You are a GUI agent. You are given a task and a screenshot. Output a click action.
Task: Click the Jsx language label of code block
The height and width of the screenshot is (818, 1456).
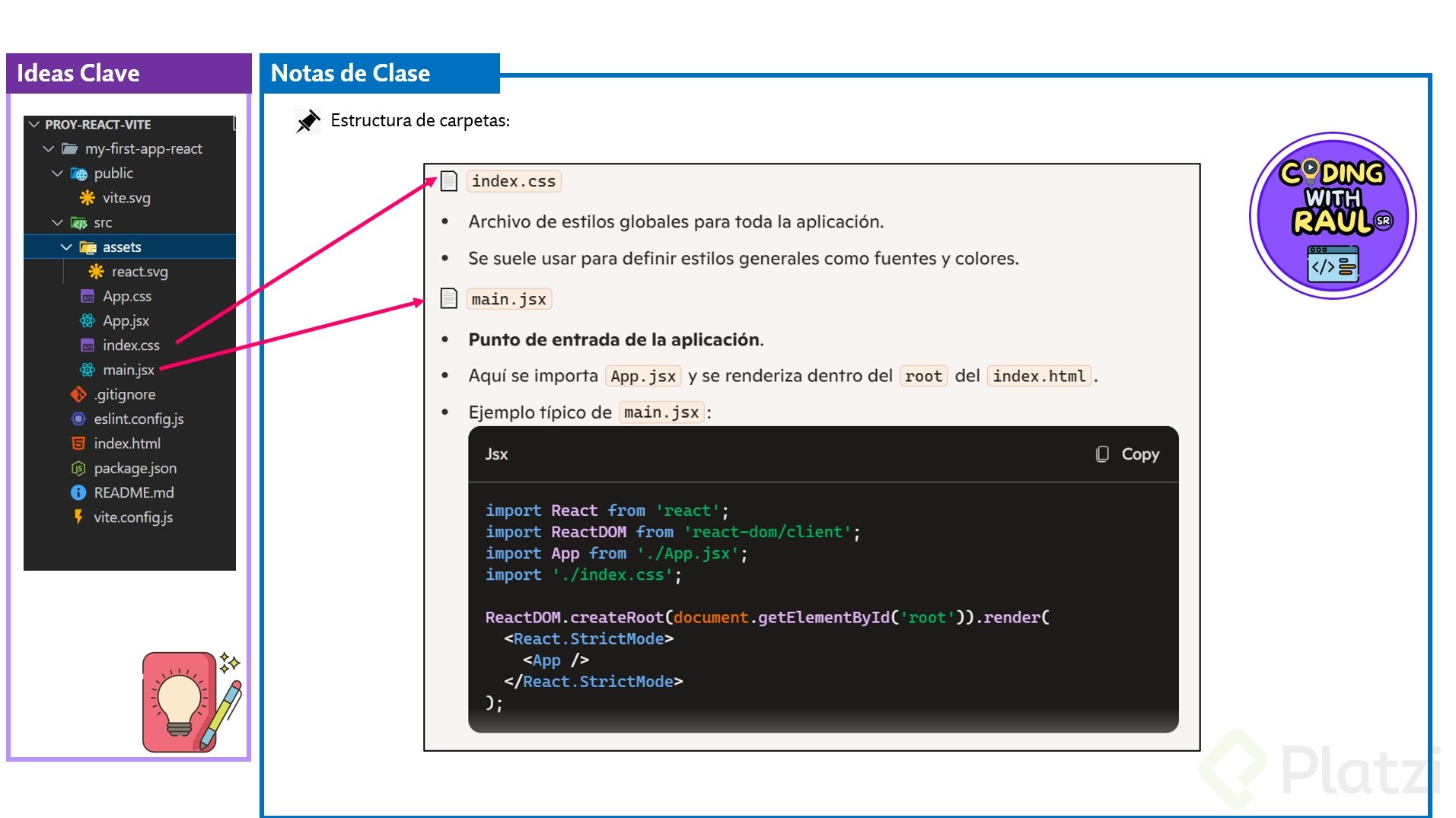(x=496, y=454)
